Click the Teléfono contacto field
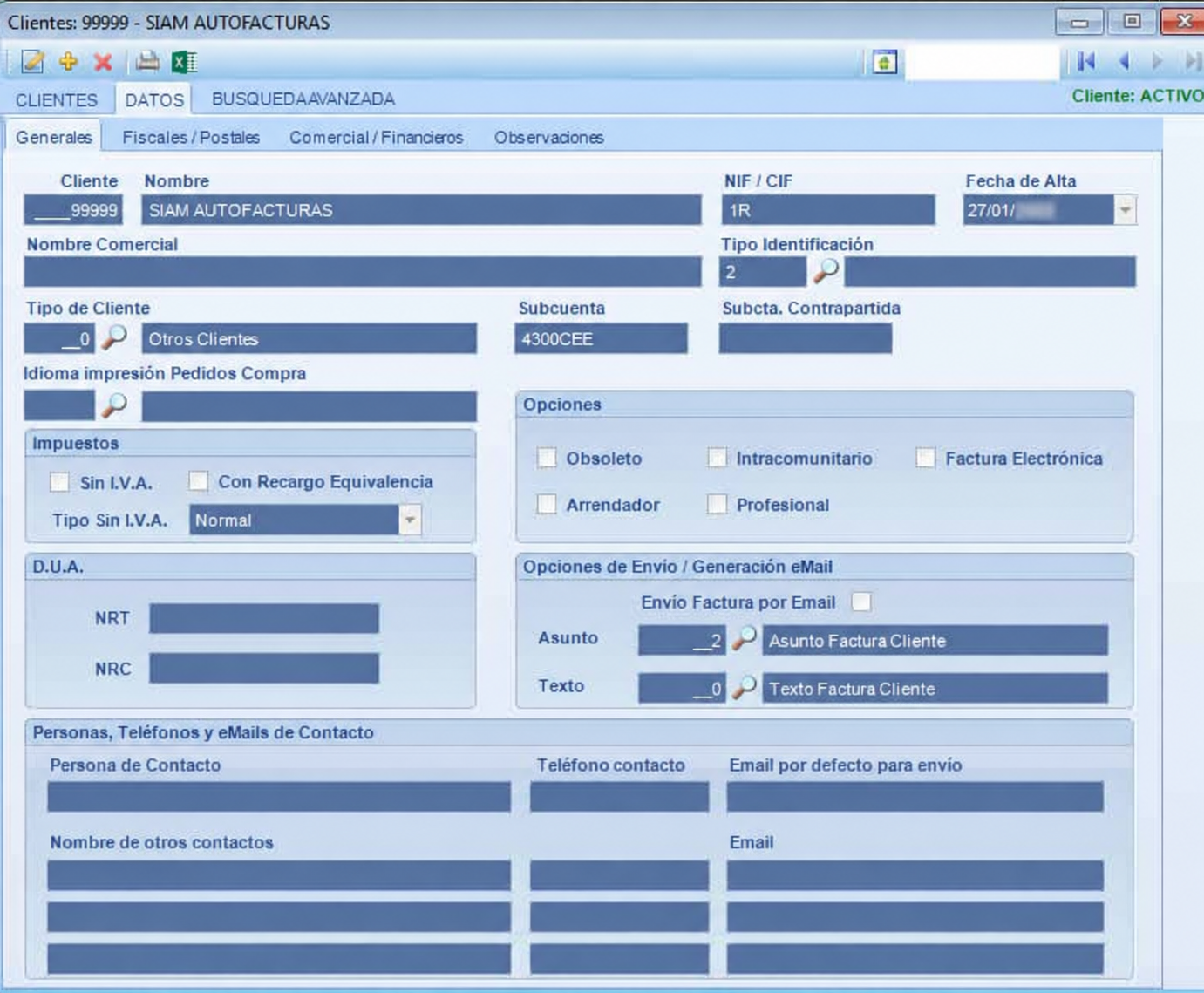The image size is (1204, 993). (x=620, y=797)
